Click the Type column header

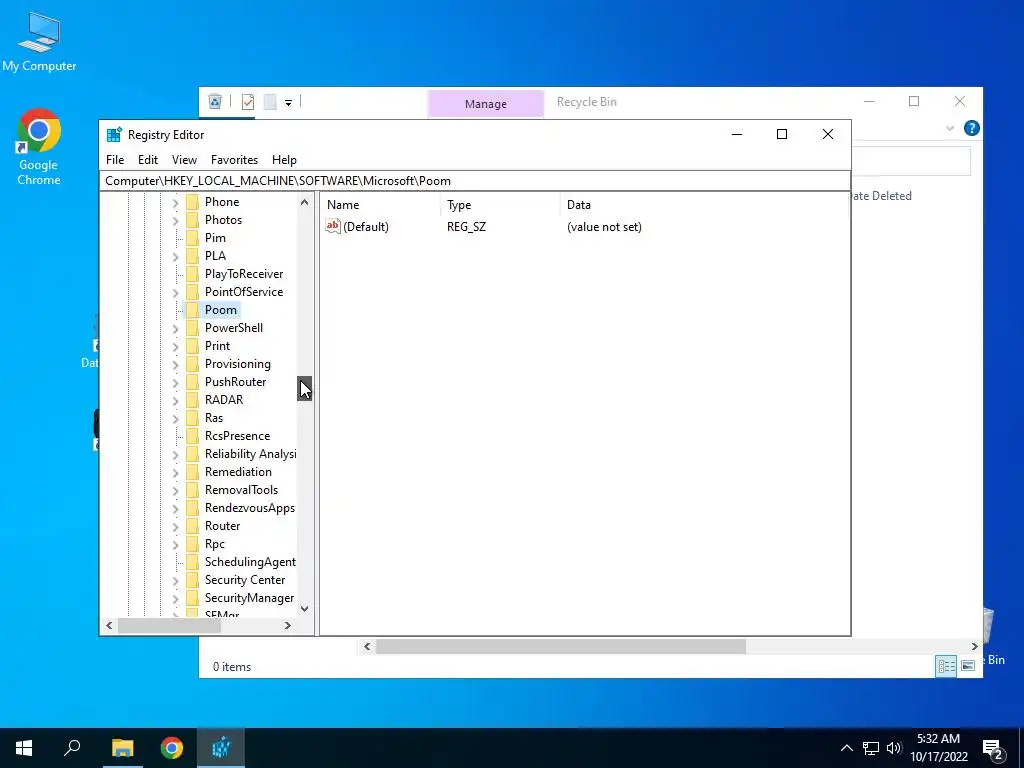tap(500, 204)
